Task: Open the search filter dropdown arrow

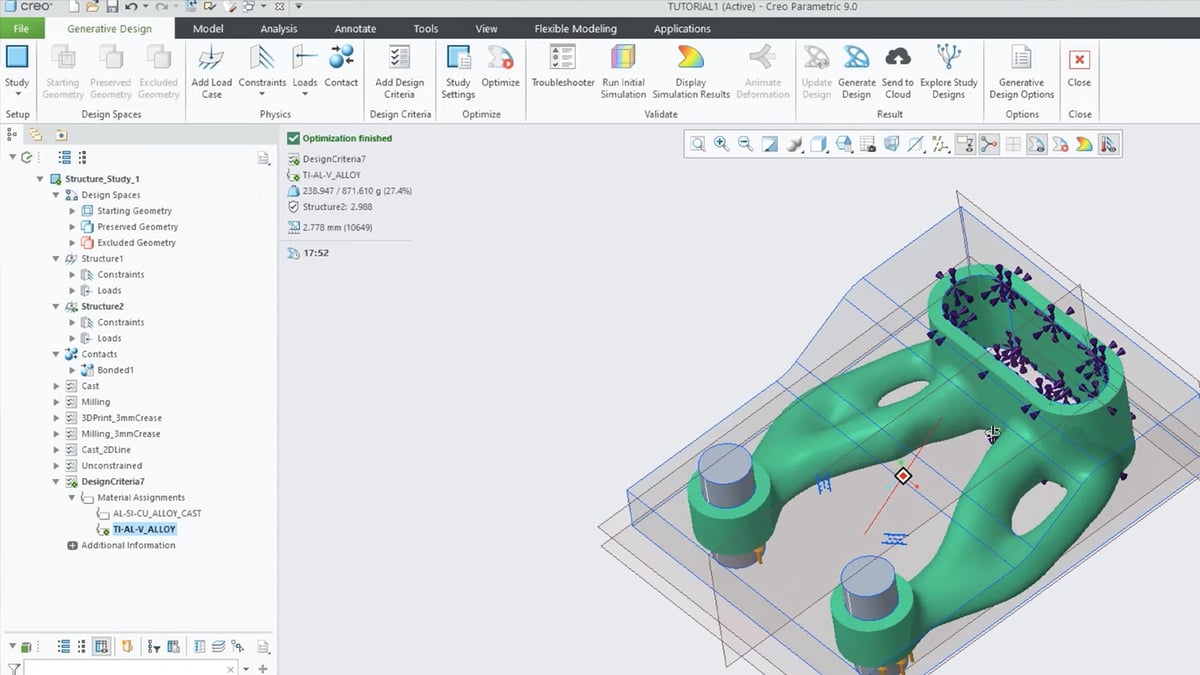Action: click(246, 668)
